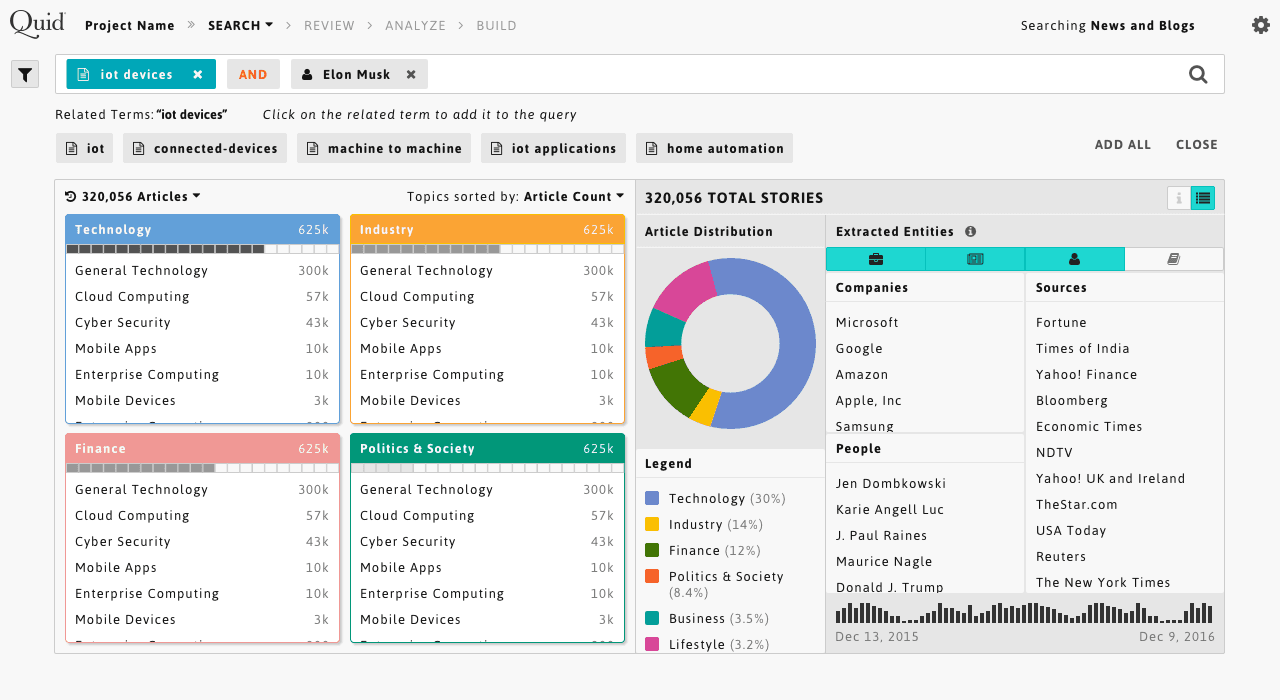This screenshot has height=700, width=1280.
Task: Run the search with the magnifier icon
Action: click(1198, 74)
